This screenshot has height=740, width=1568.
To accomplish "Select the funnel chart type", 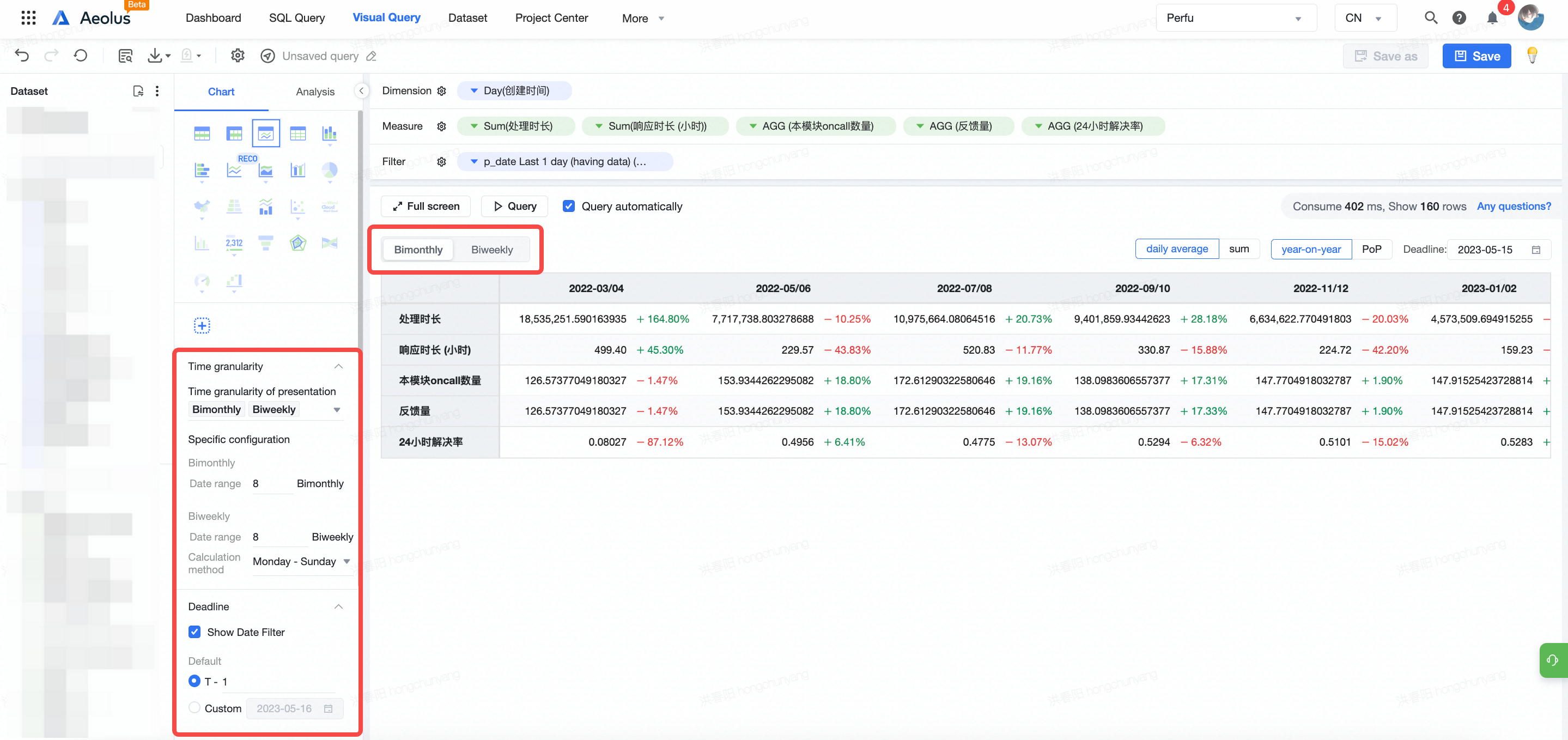I will click(x=266, y=243).
